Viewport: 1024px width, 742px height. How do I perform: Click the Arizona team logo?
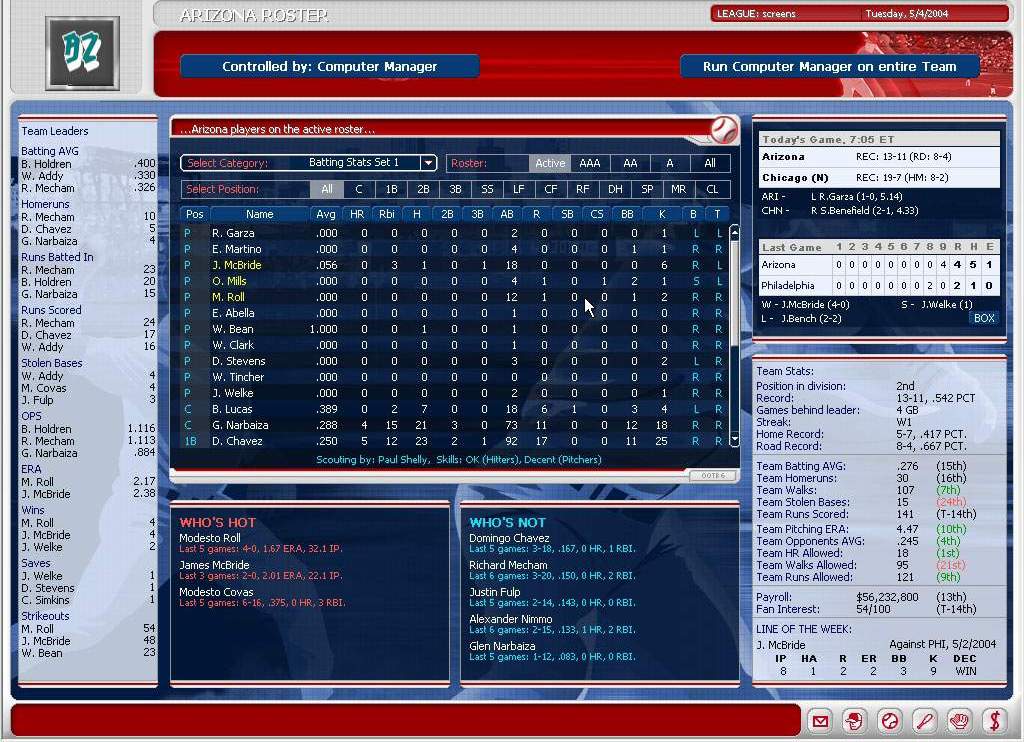(82, 52)
